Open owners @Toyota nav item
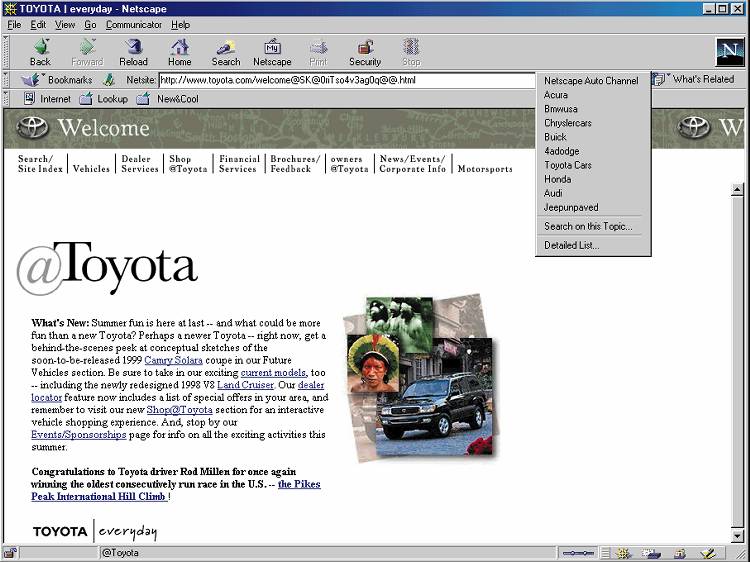The image size is (750, 562). 349,164
